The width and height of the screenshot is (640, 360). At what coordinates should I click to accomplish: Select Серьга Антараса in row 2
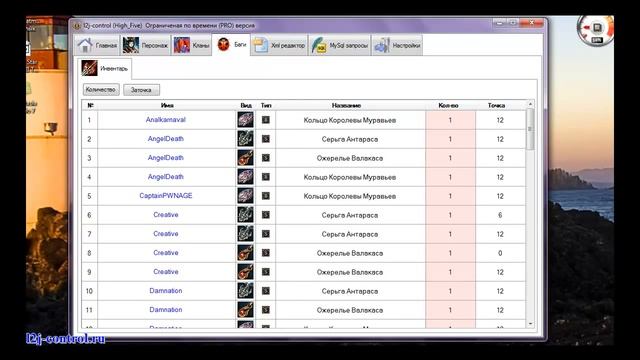coord(350,139)
